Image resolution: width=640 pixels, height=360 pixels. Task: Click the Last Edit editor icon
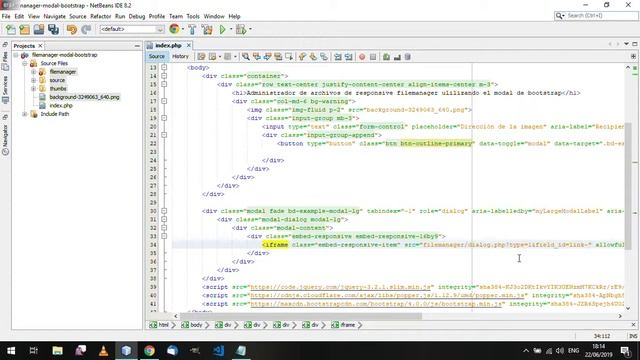(201, 57)
